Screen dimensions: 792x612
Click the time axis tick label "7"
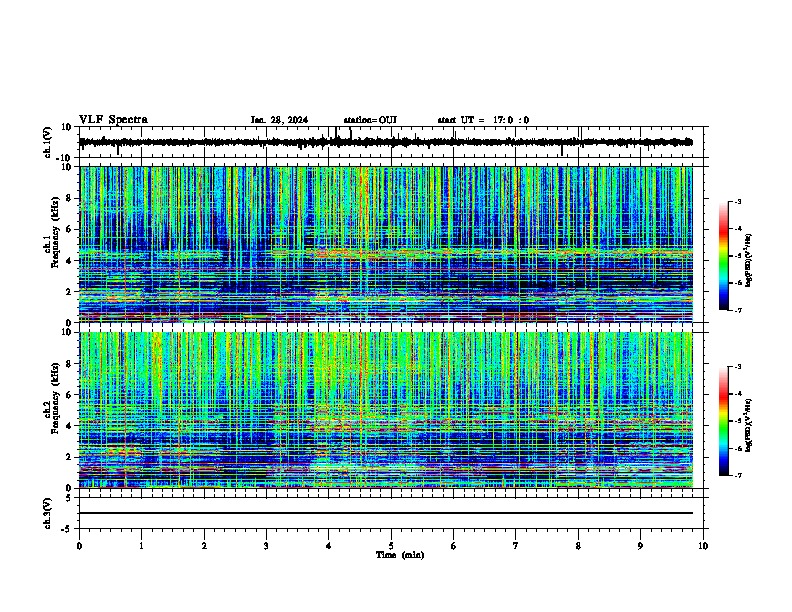(x=516, y=546)
